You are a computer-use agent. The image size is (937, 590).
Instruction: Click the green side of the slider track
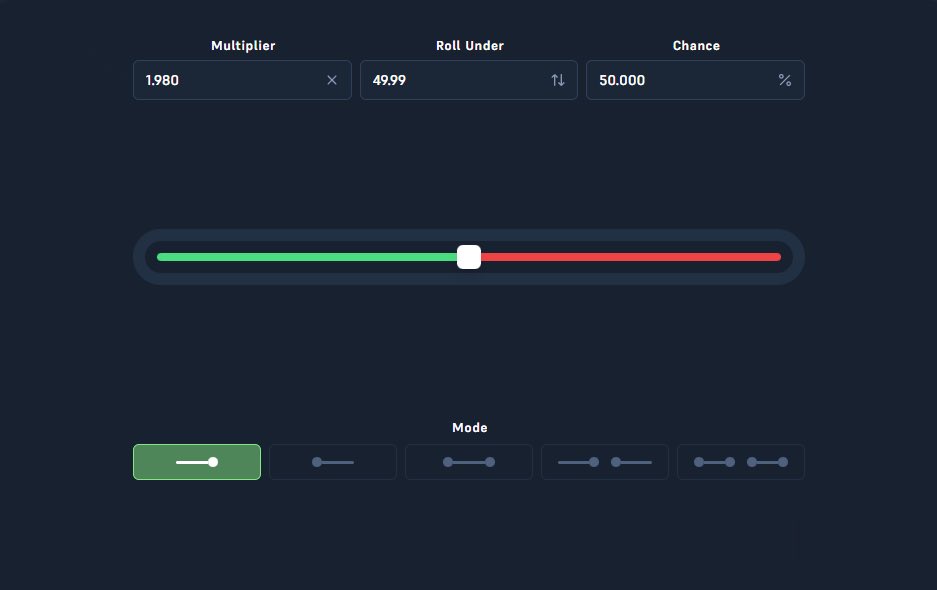click(300, 257)
